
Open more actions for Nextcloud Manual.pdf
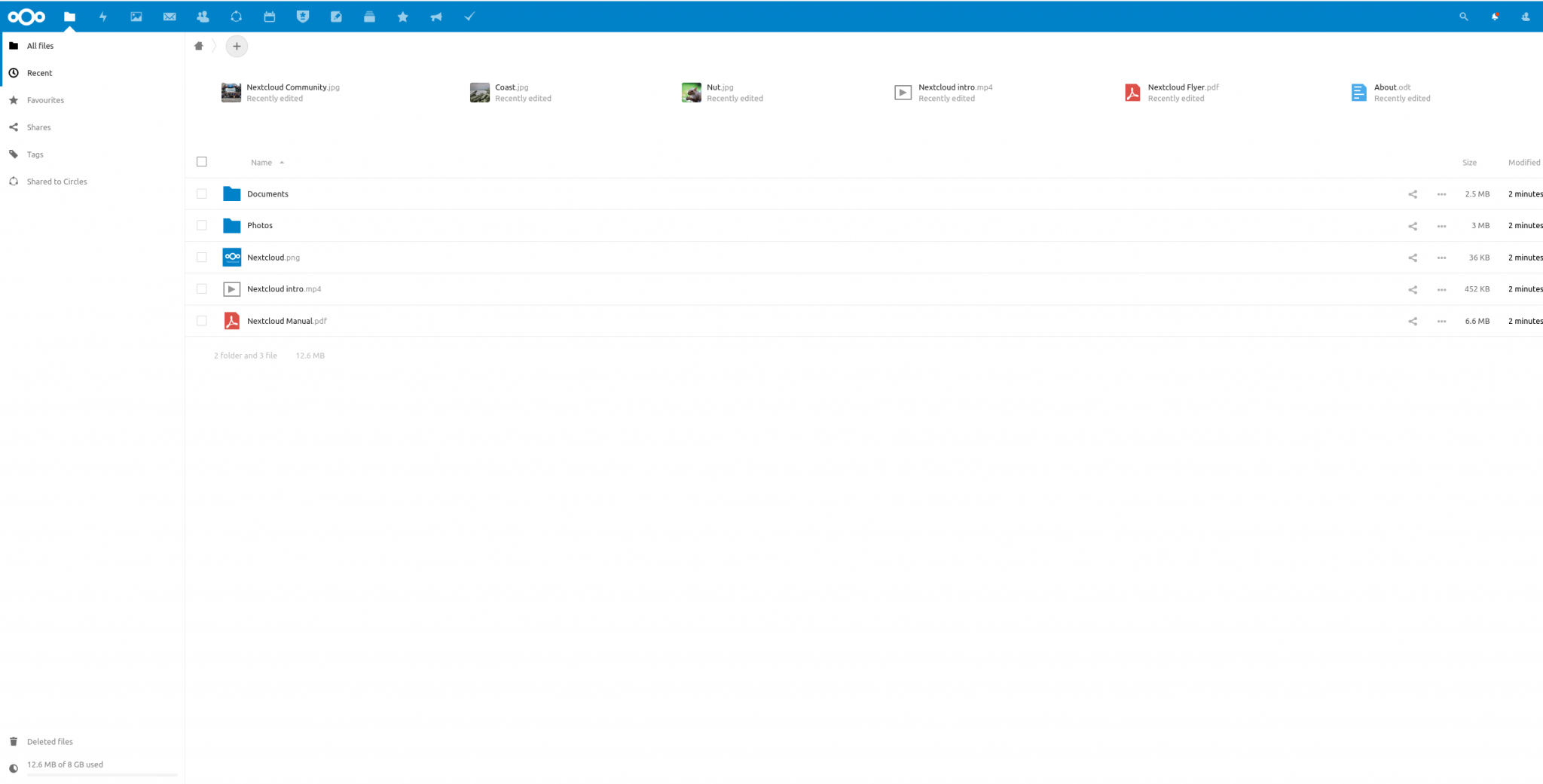click(x=1441, y=321)
